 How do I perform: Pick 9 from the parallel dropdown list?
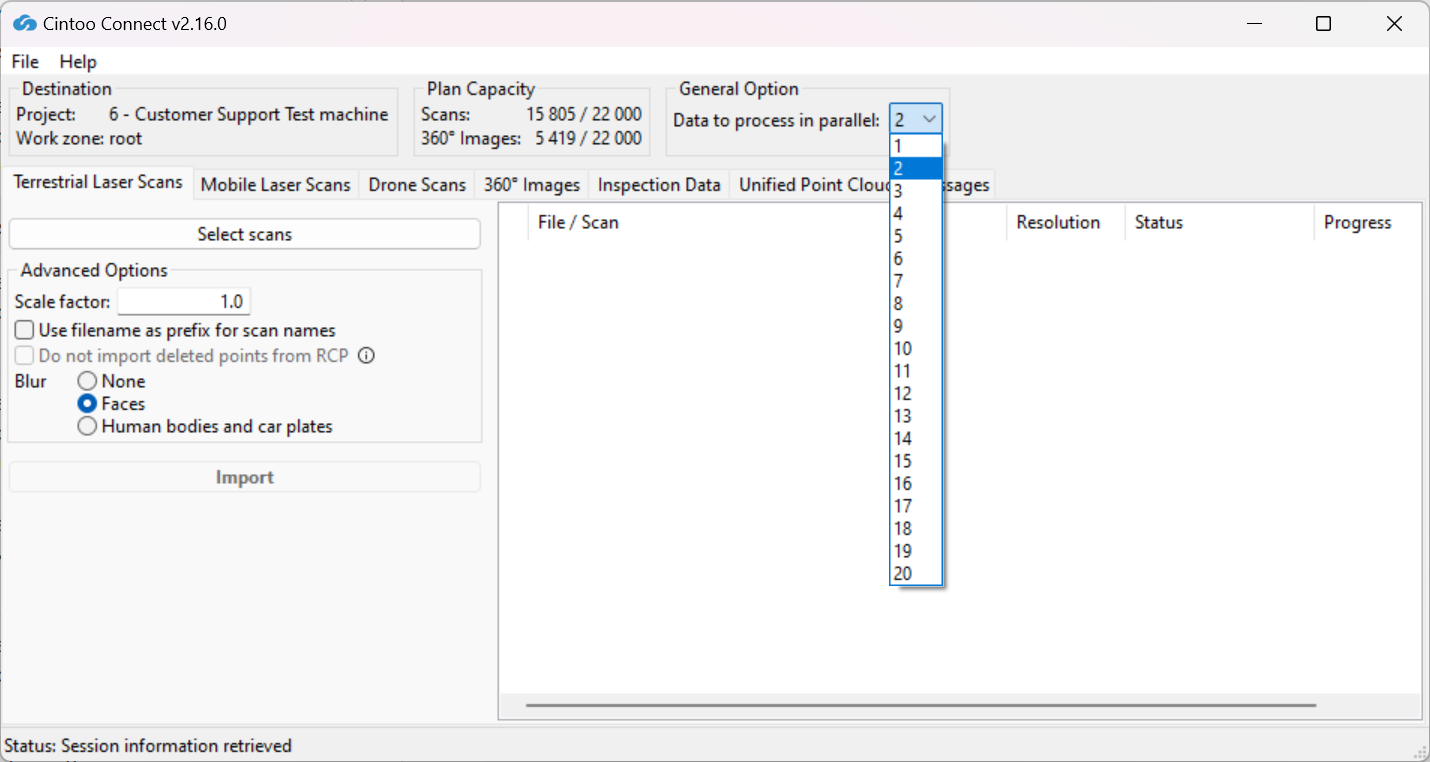[916, 326]
